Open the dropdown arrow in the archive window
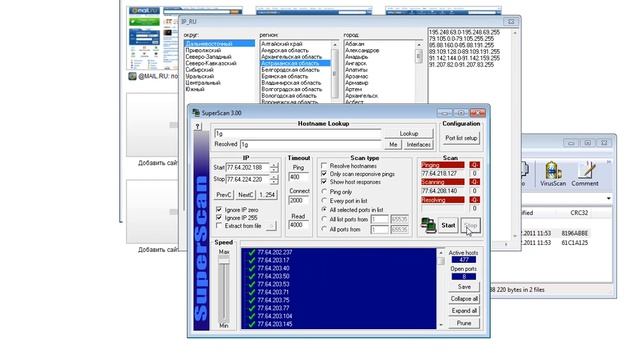 [609, 198]
